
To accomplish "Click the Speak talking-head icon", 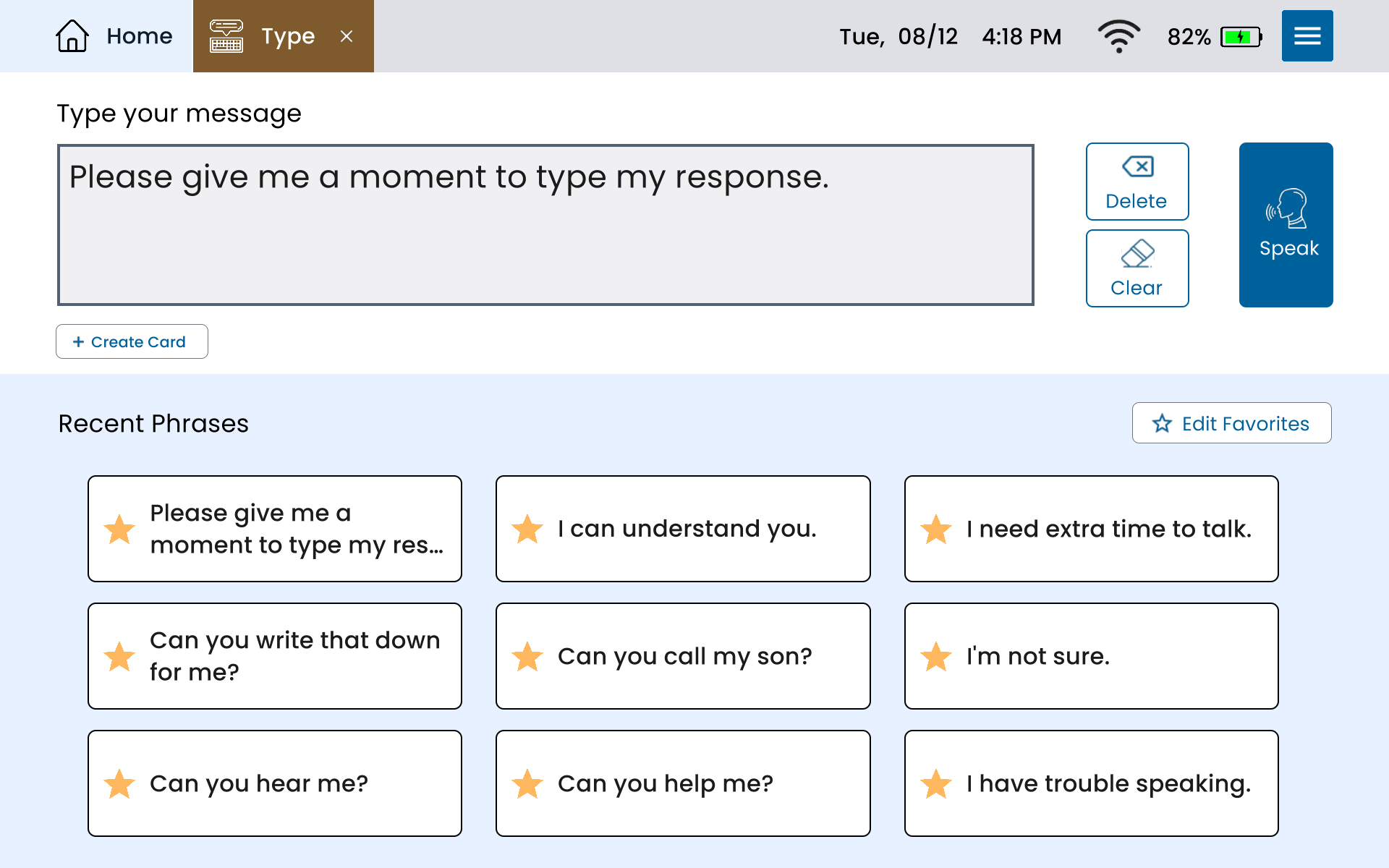I will point(1287,208).
